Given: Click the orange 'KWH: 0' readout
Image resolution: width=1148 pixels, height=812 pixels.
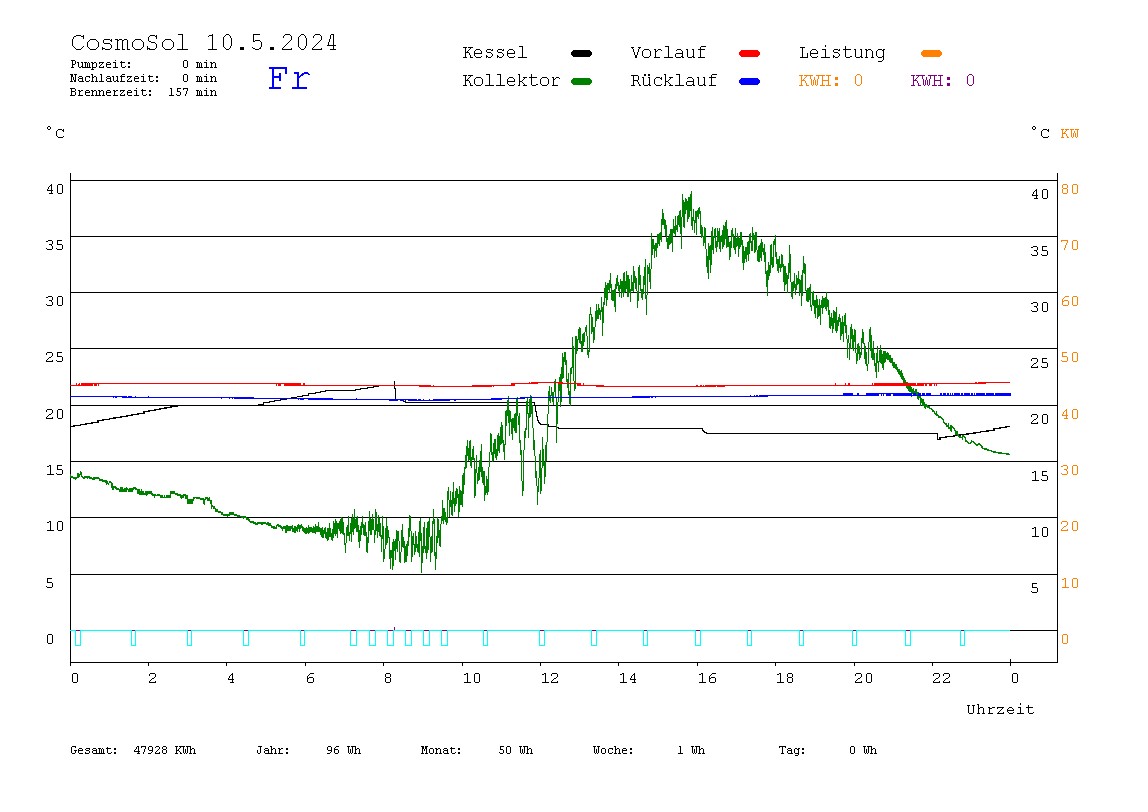Looking at the screenshot, I should coord(830,81).
